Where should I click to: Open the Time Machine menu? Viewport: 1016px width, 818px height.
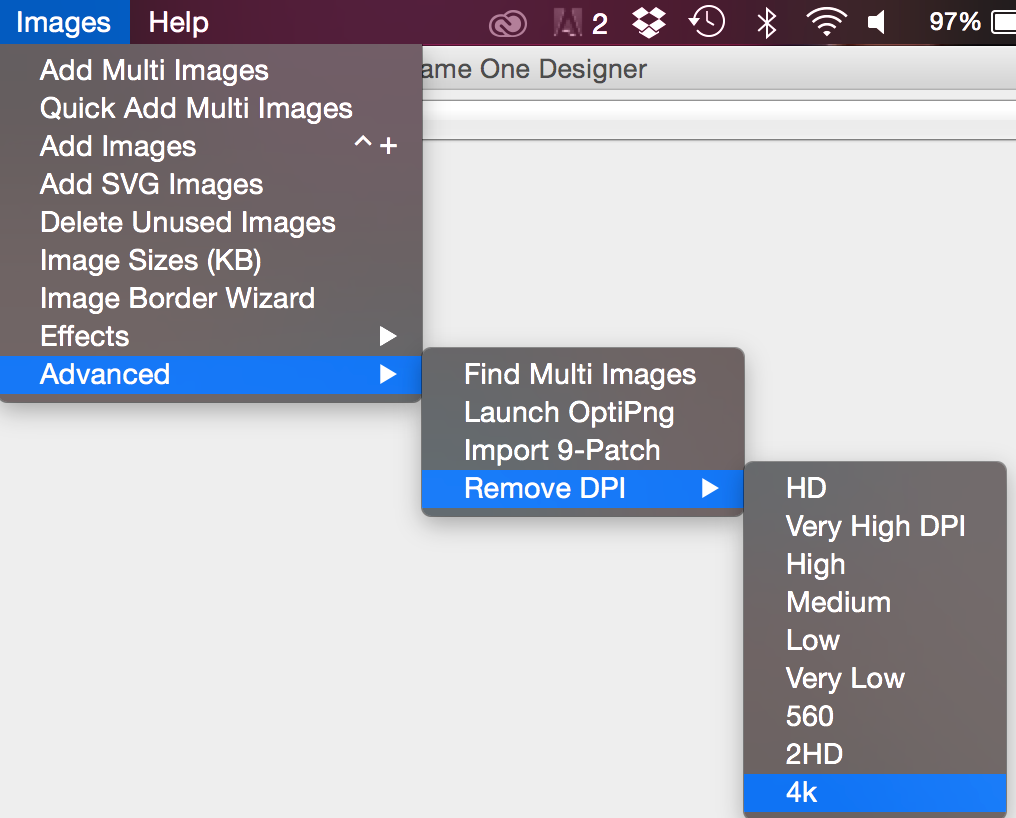707,22
